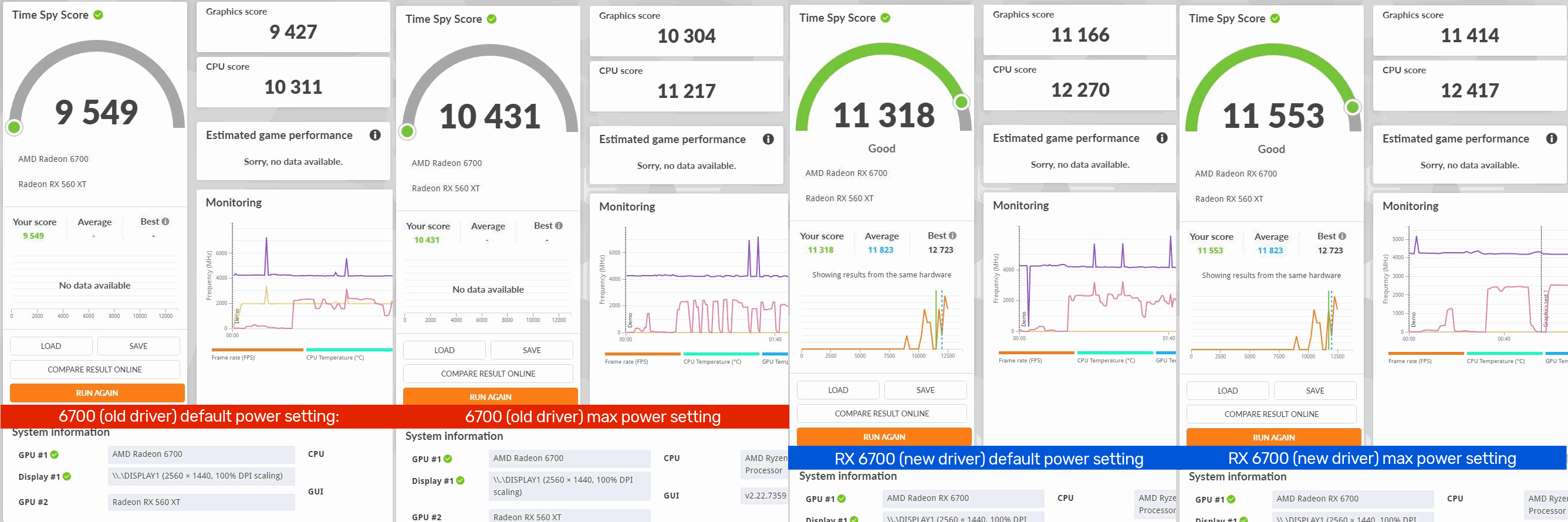
Task: Open COMPARE RESULT ONLINE for the 10 431 result
Action: (488, 374)
